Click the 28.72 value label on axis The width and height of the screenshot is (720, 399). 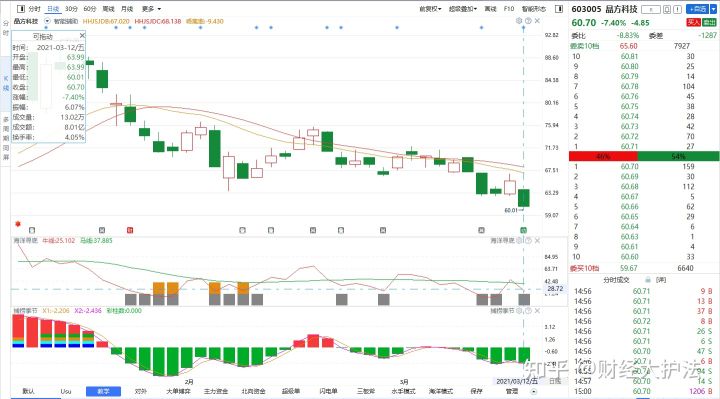555,289
